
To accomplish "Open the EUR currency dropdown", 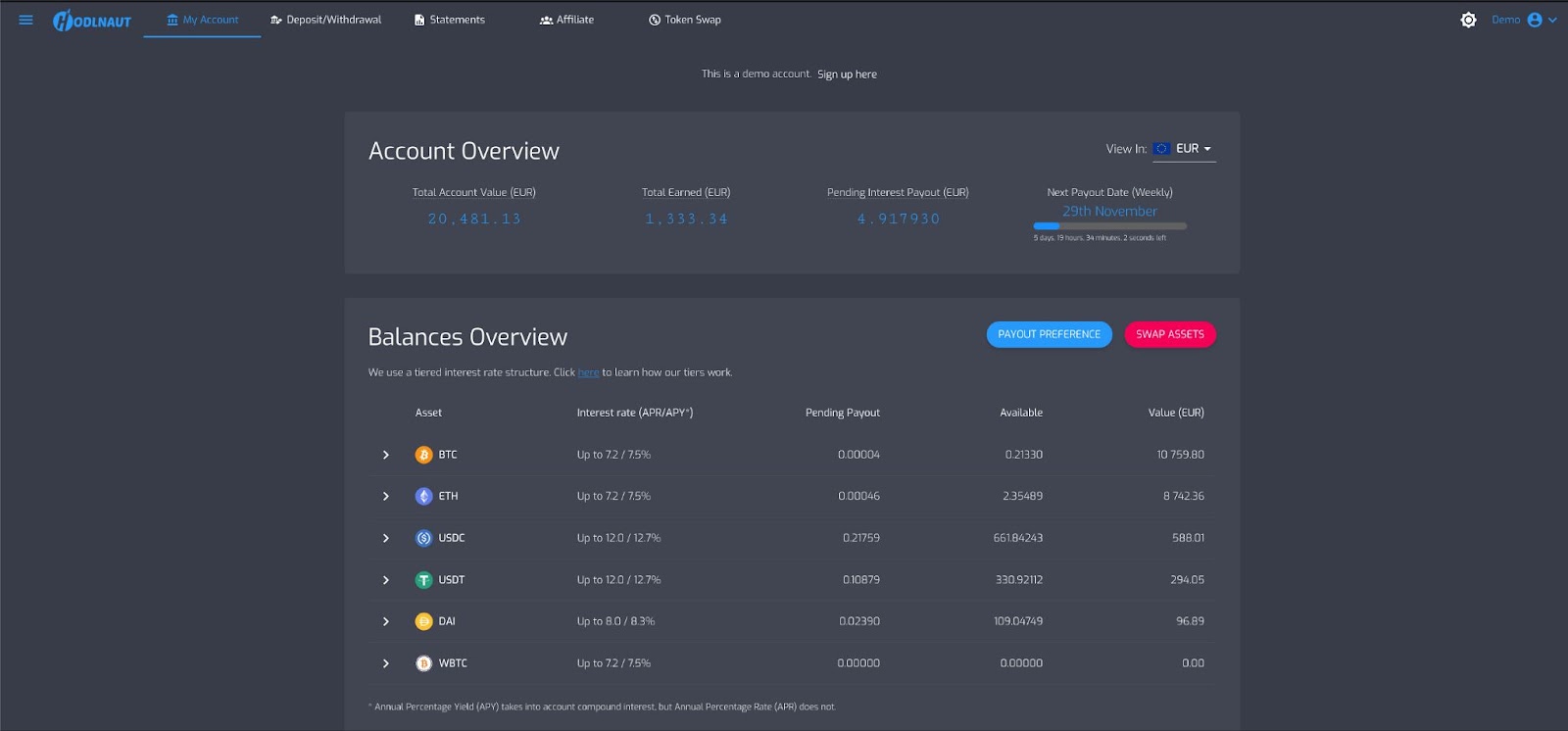I will [x=1184, y=149].
